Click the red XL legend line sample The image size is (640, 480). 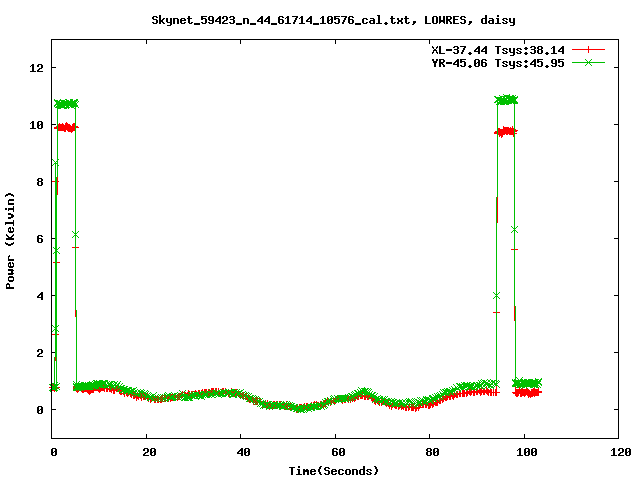[x=588, y=50]
